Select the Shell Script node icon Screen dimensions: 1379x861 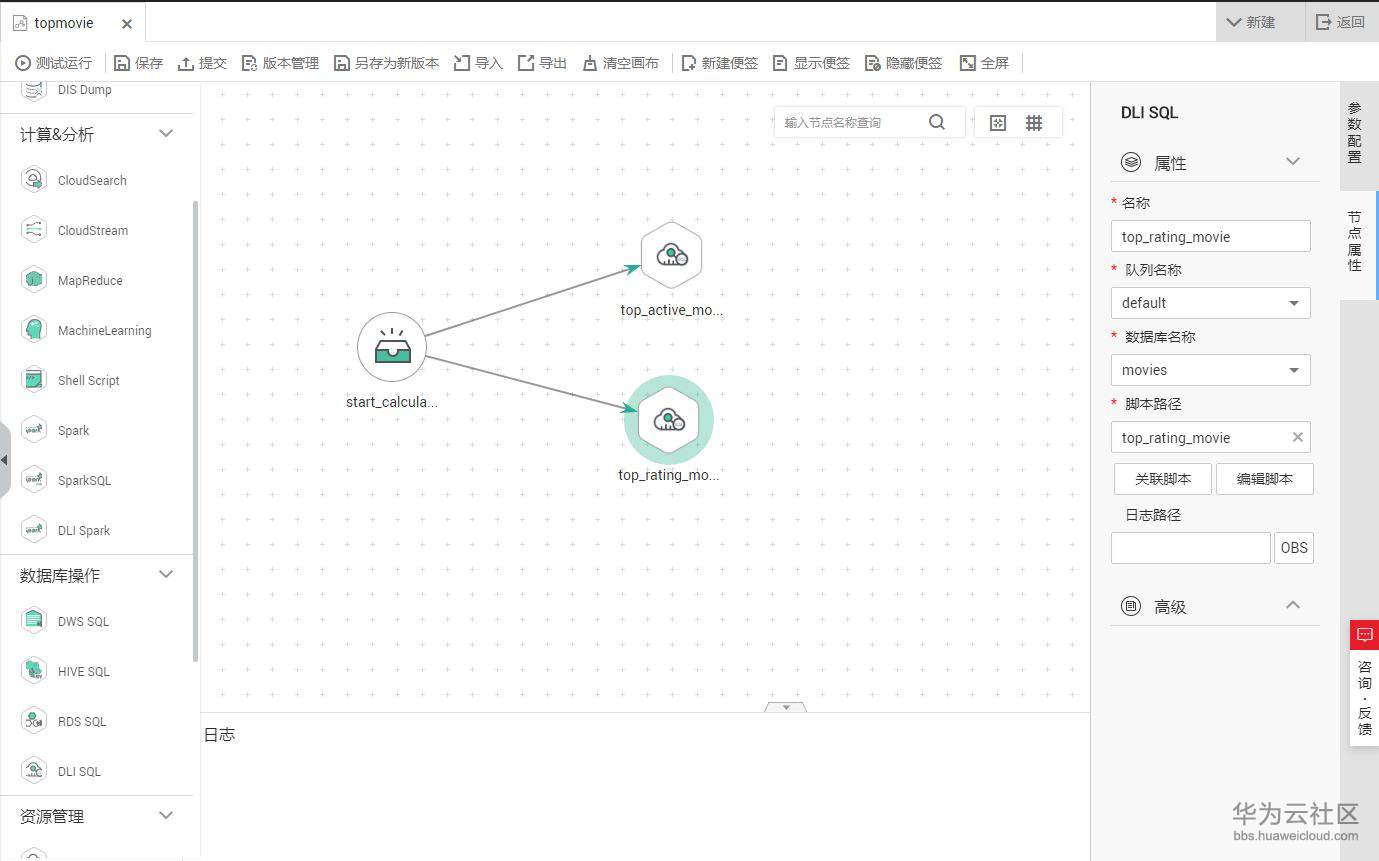coord(34,380)
